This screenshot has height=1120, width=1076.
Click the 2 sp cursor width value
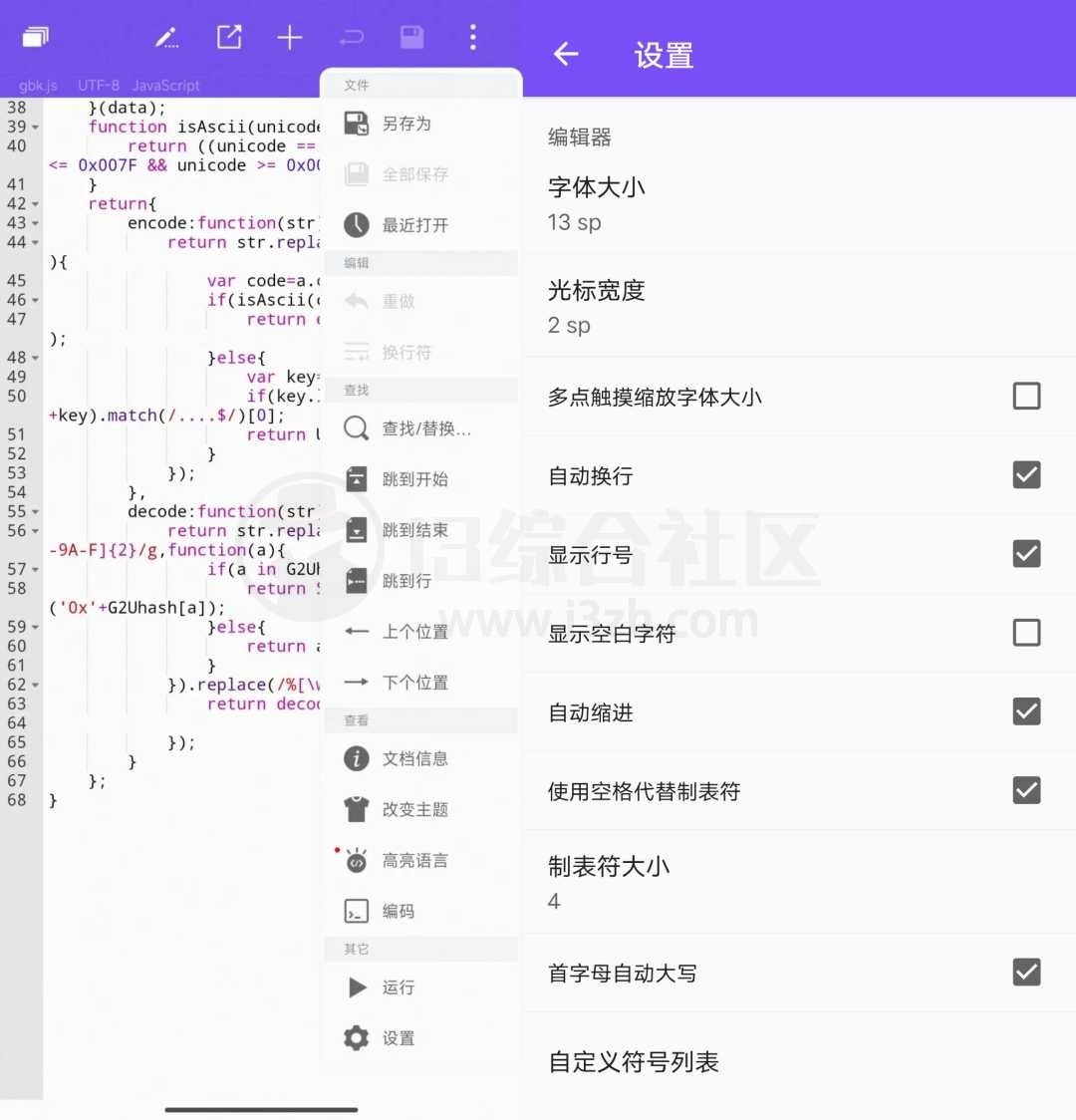(569, 326)
